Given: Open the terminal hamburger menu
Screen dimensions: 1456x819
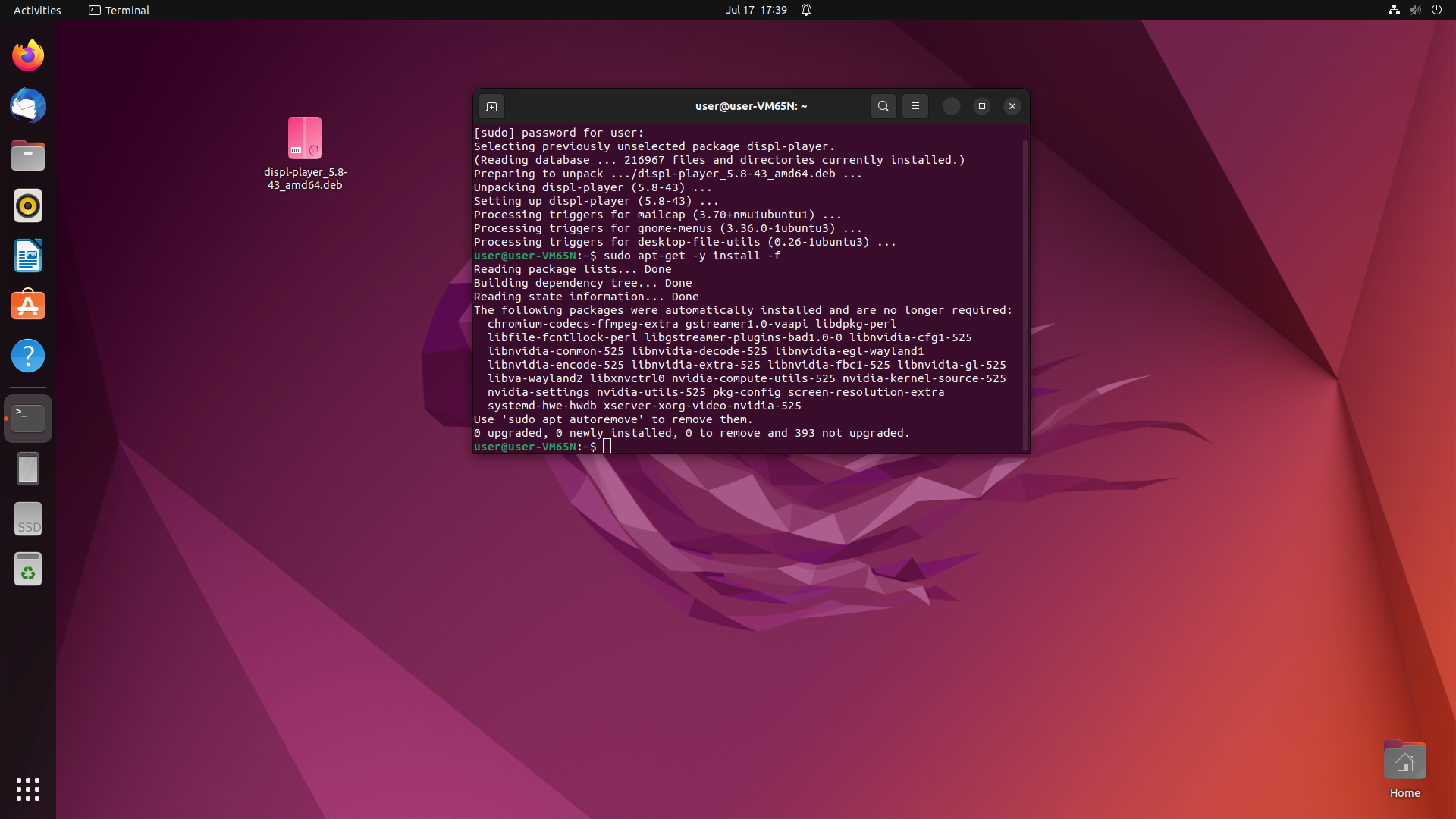Looking at the screenshot, I should pos(915,106).
